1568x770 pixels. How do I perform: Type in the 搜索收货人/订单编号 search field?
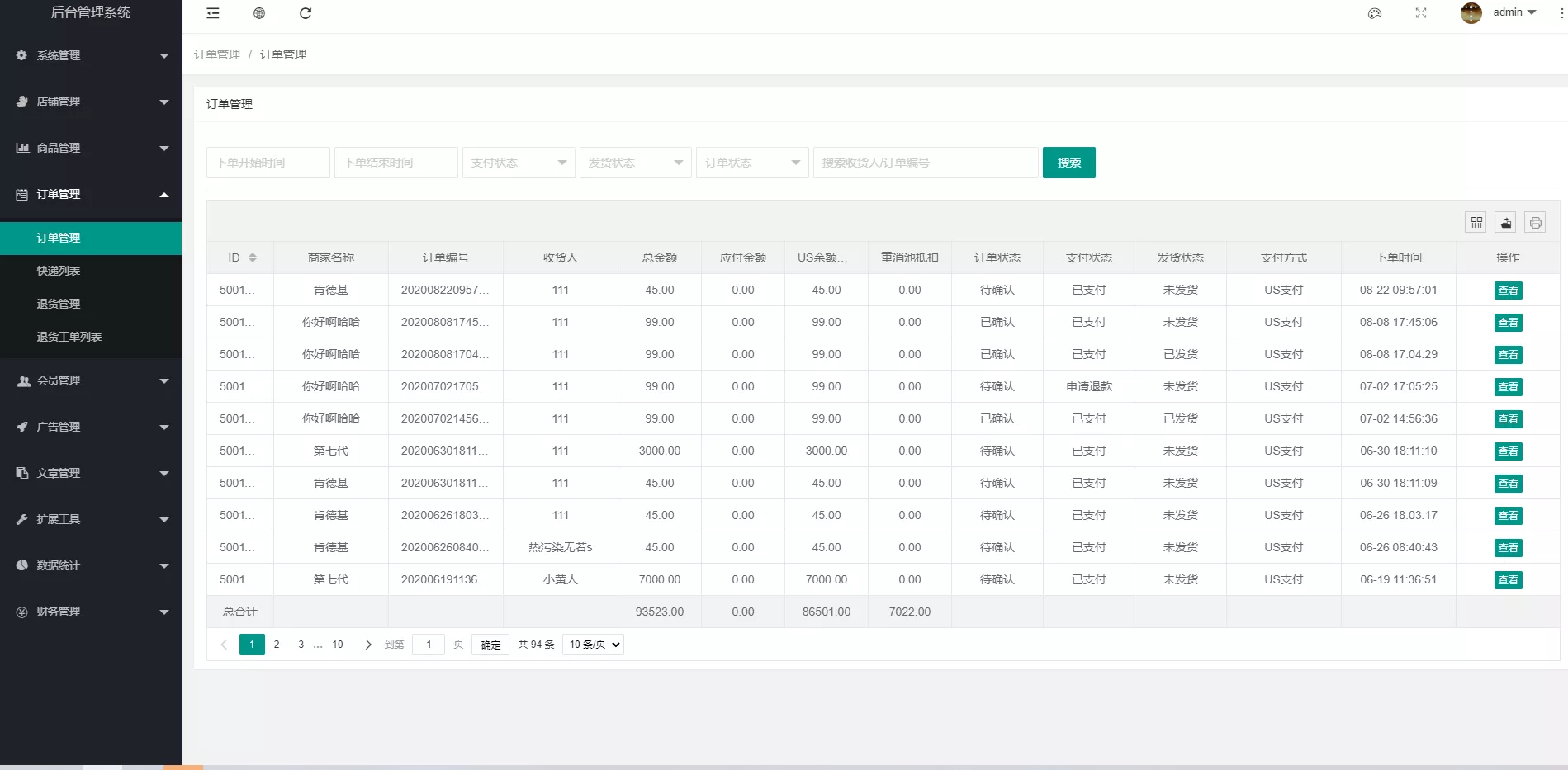point(925,163)
